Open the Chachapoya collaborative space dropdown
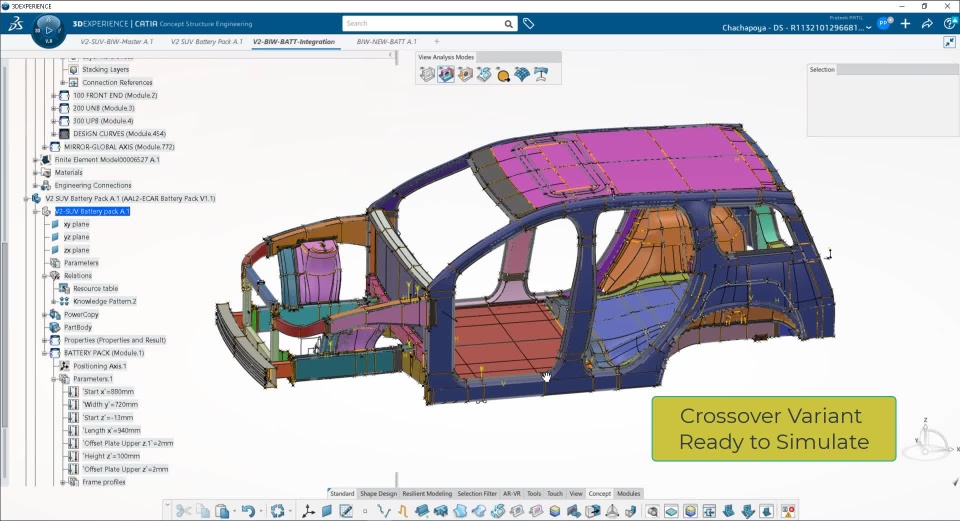 click(868, 28)
